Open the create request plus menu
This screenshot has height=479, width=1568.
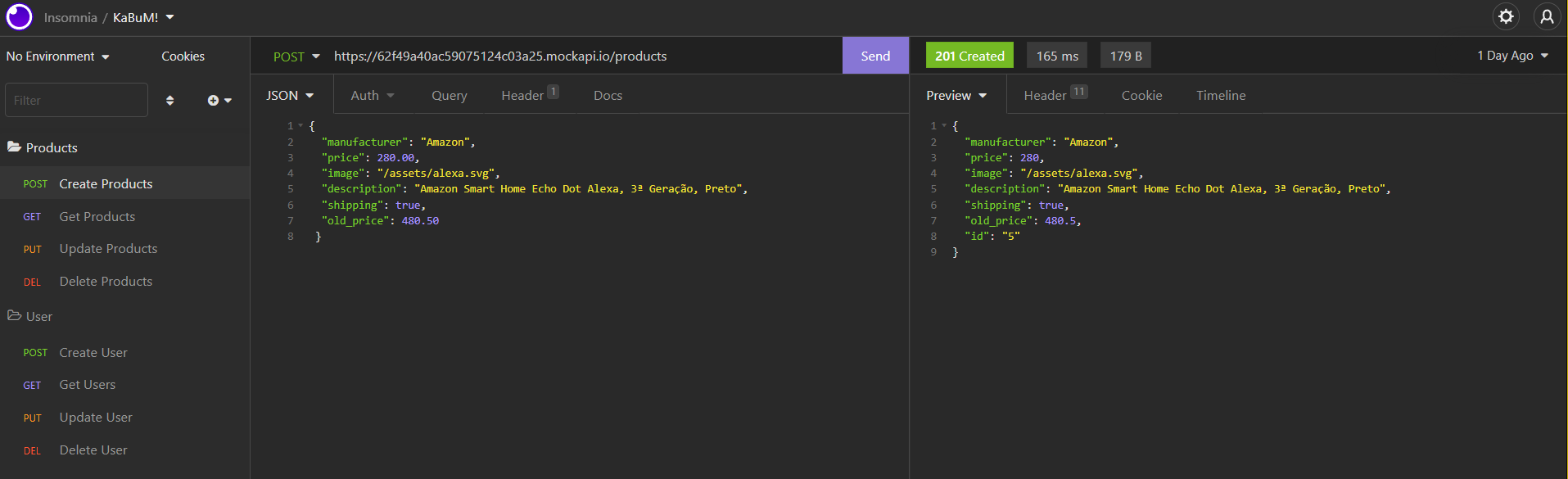(x=219, y=101)
